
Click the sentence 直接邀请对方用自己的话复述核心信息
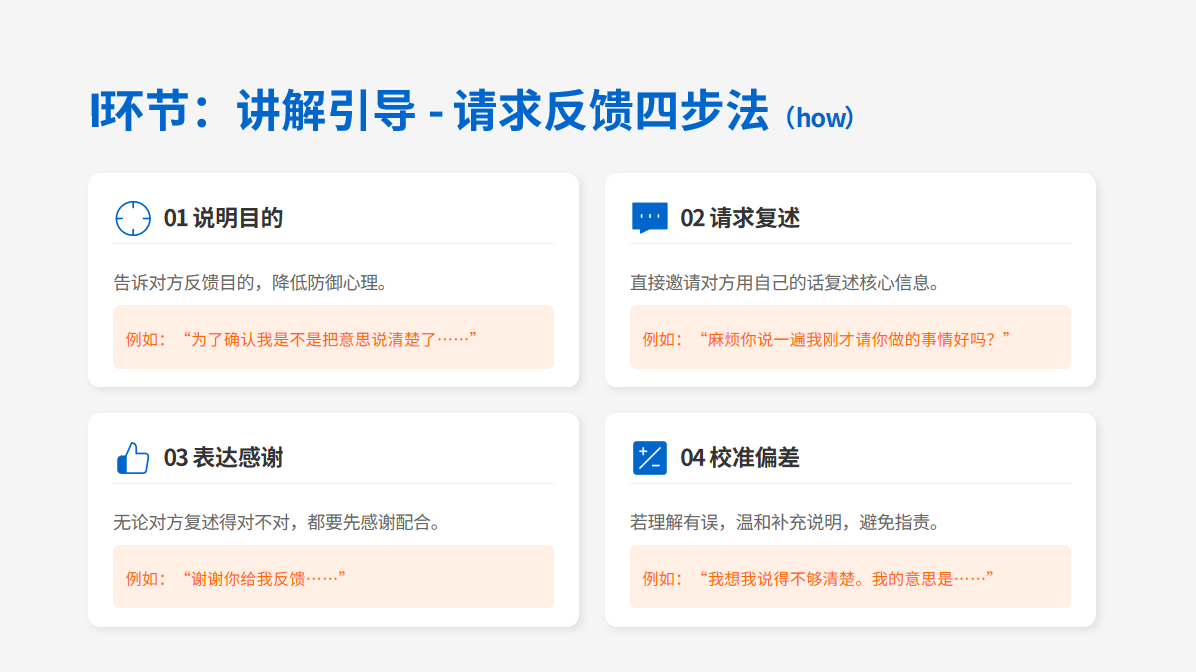click(785, 282)
